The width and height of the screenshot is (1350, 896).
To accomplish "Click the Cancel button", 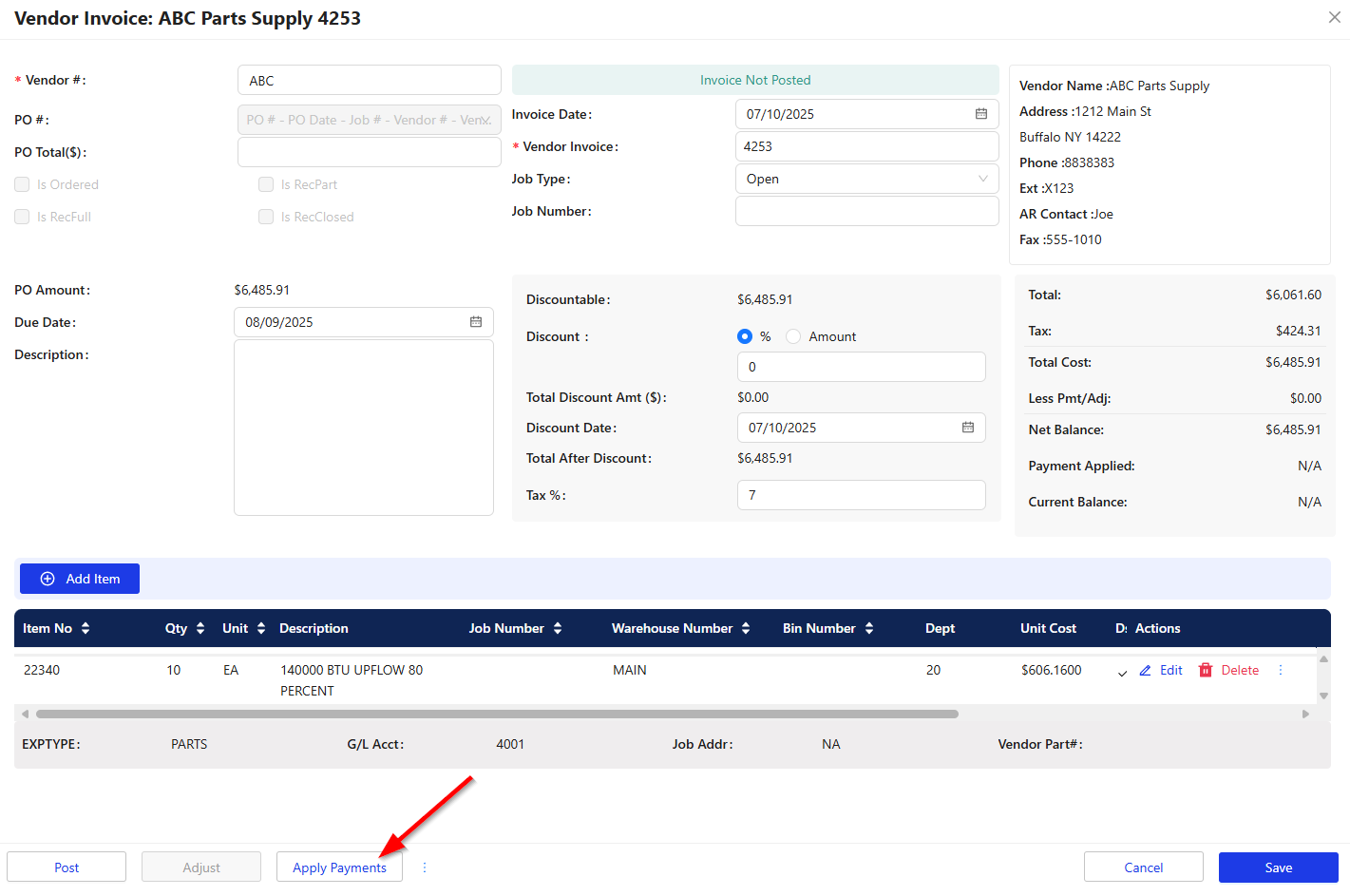I will point(1144,867).
